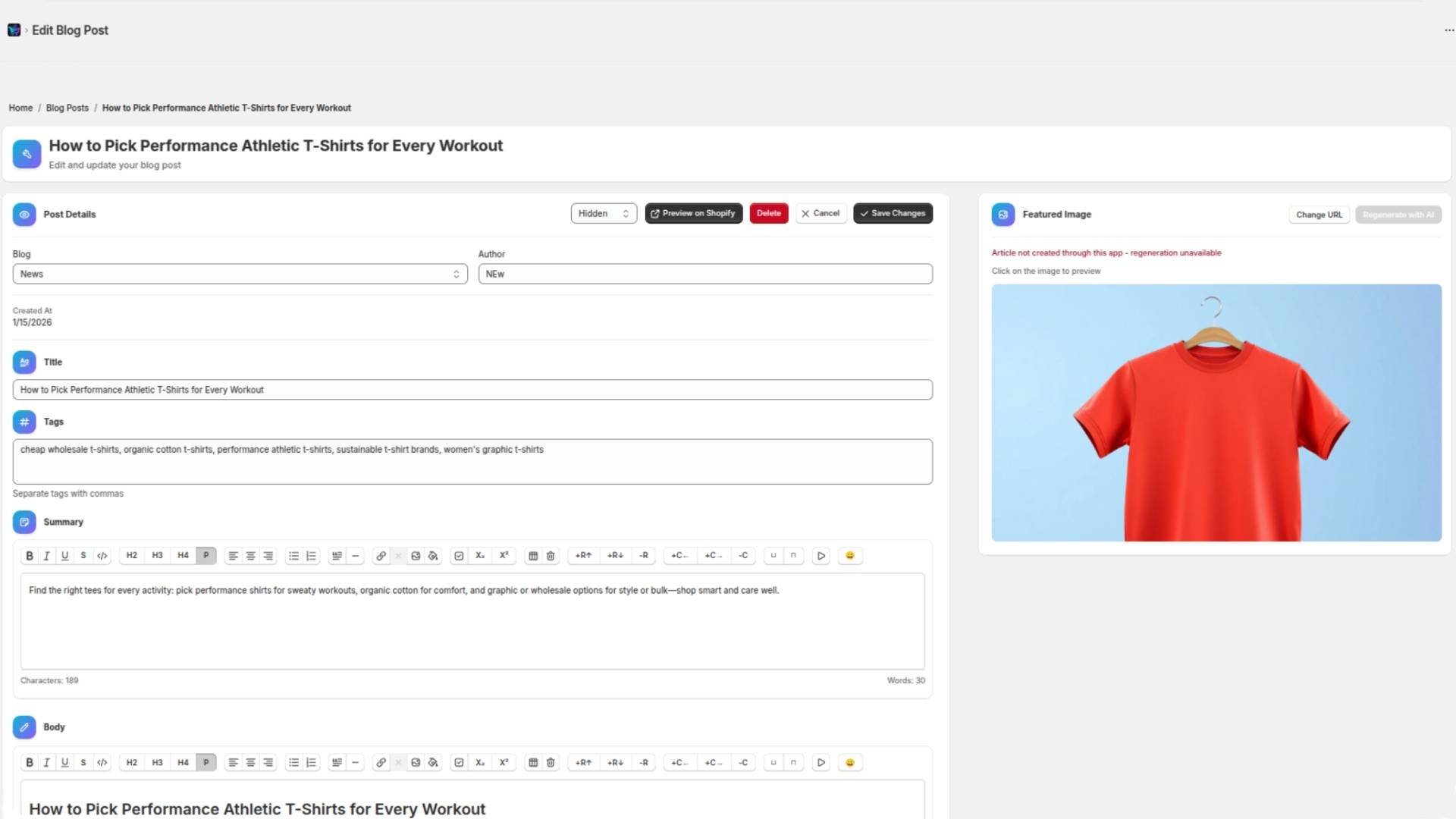Screen dimensions: 1456x819
Task: Open the emoji picker in the Summary toolbar
Action: click(849, 555)
